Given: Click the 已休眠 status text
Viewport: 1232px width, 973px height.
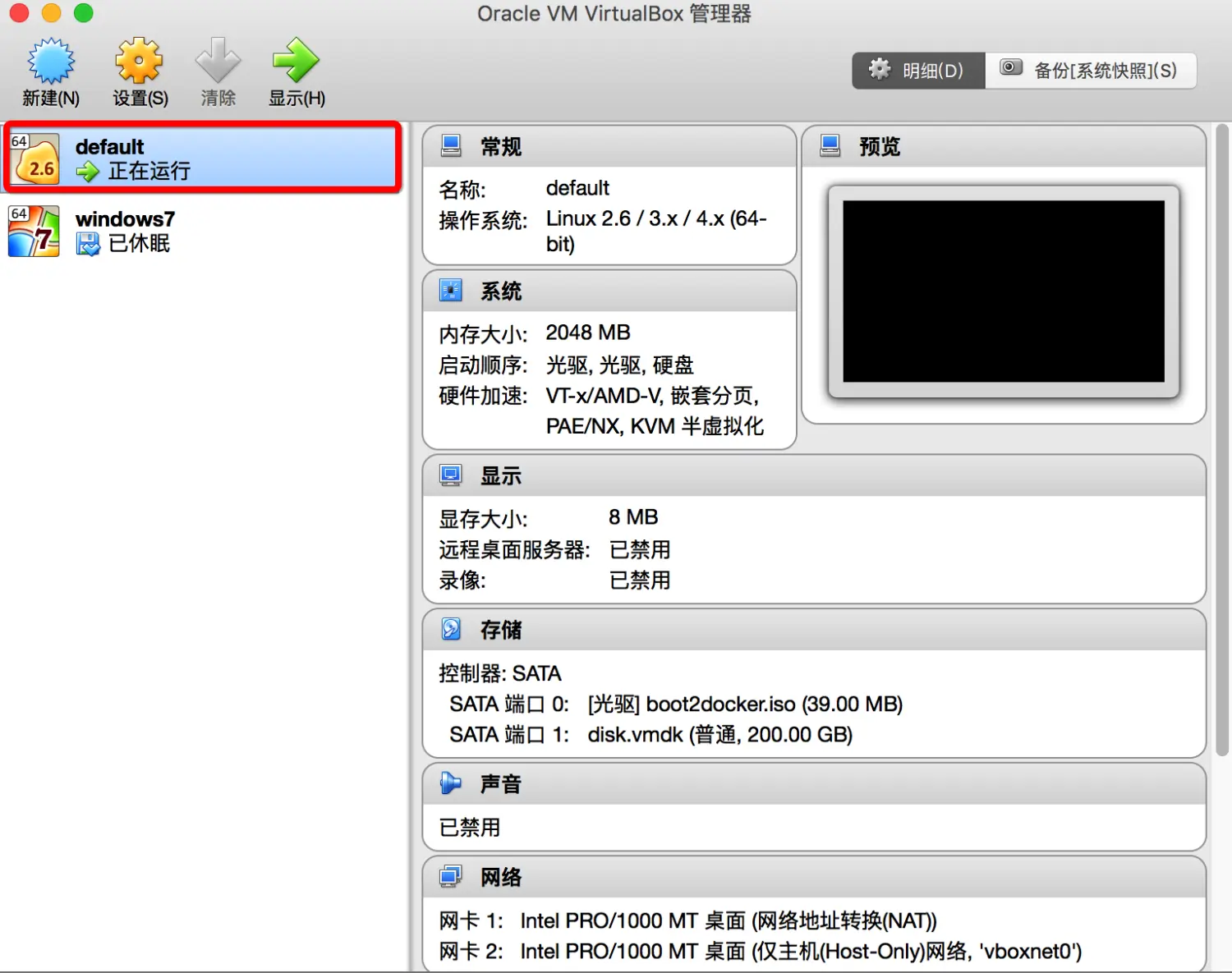Looking at the screenshot, I should click(x=139, y=243).
